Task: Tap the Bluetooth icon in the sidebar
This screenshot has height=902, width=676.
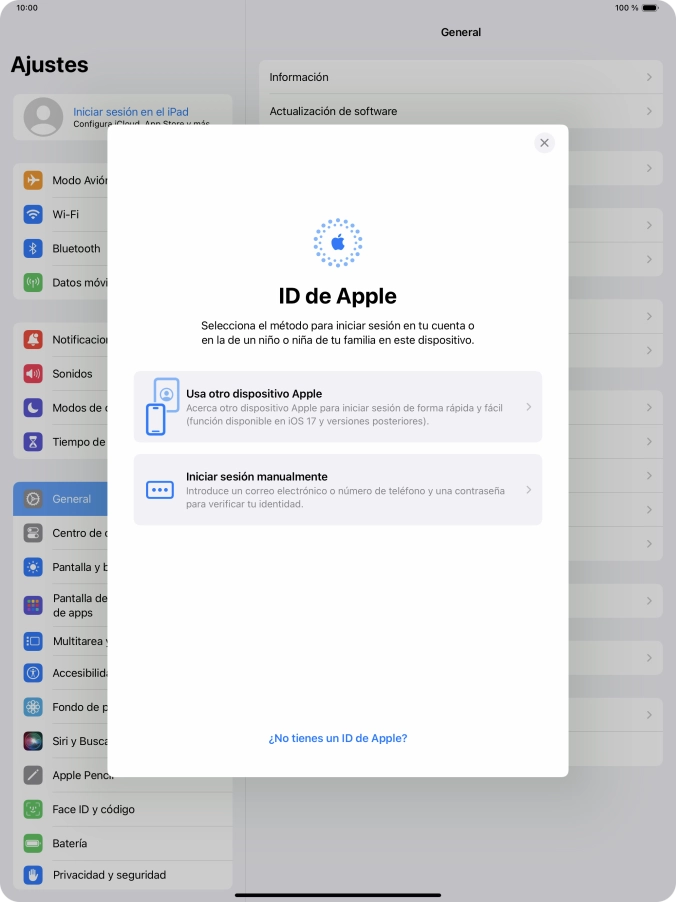Action: [x=33, y=249]
